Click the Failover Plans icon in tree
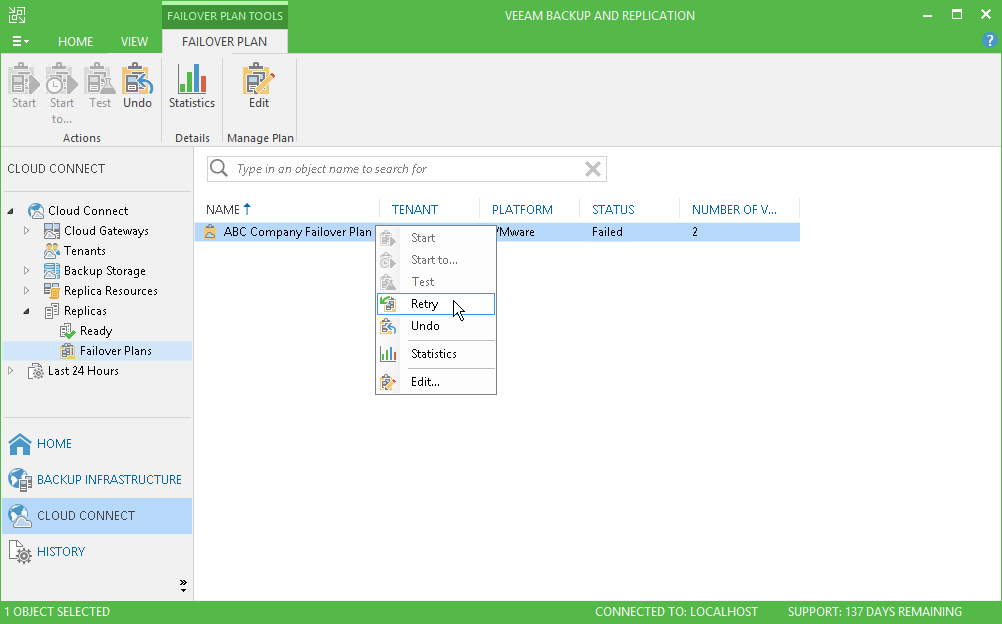The width and height of the screenshot is (1002, 624). [x=68, y=350]
